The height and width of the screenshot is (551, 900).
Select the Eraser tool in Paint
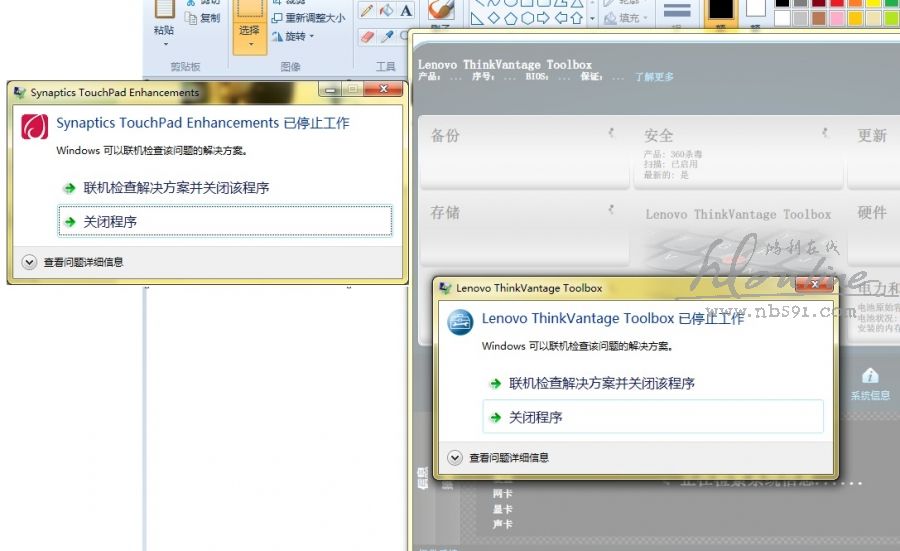tap(367, 37)
